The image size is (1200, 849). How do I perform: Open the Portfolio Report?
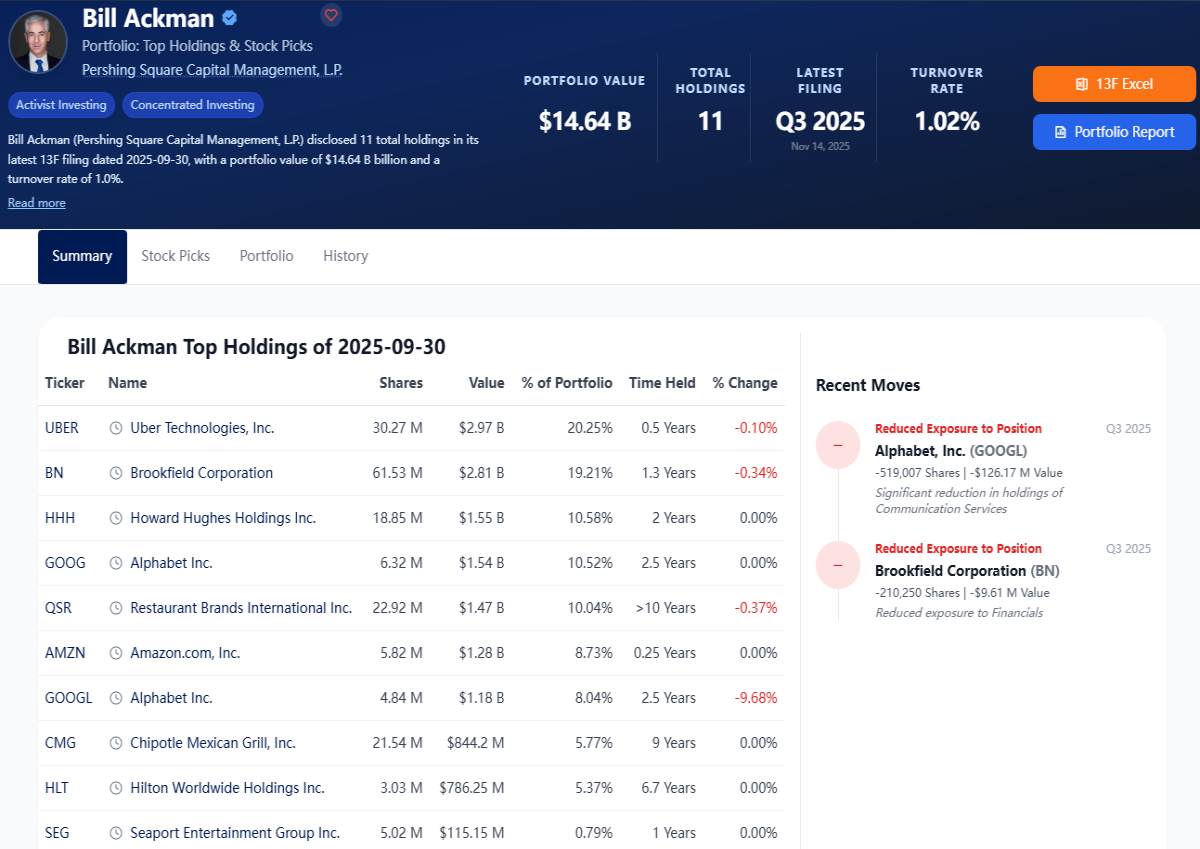click(1114, 132)
